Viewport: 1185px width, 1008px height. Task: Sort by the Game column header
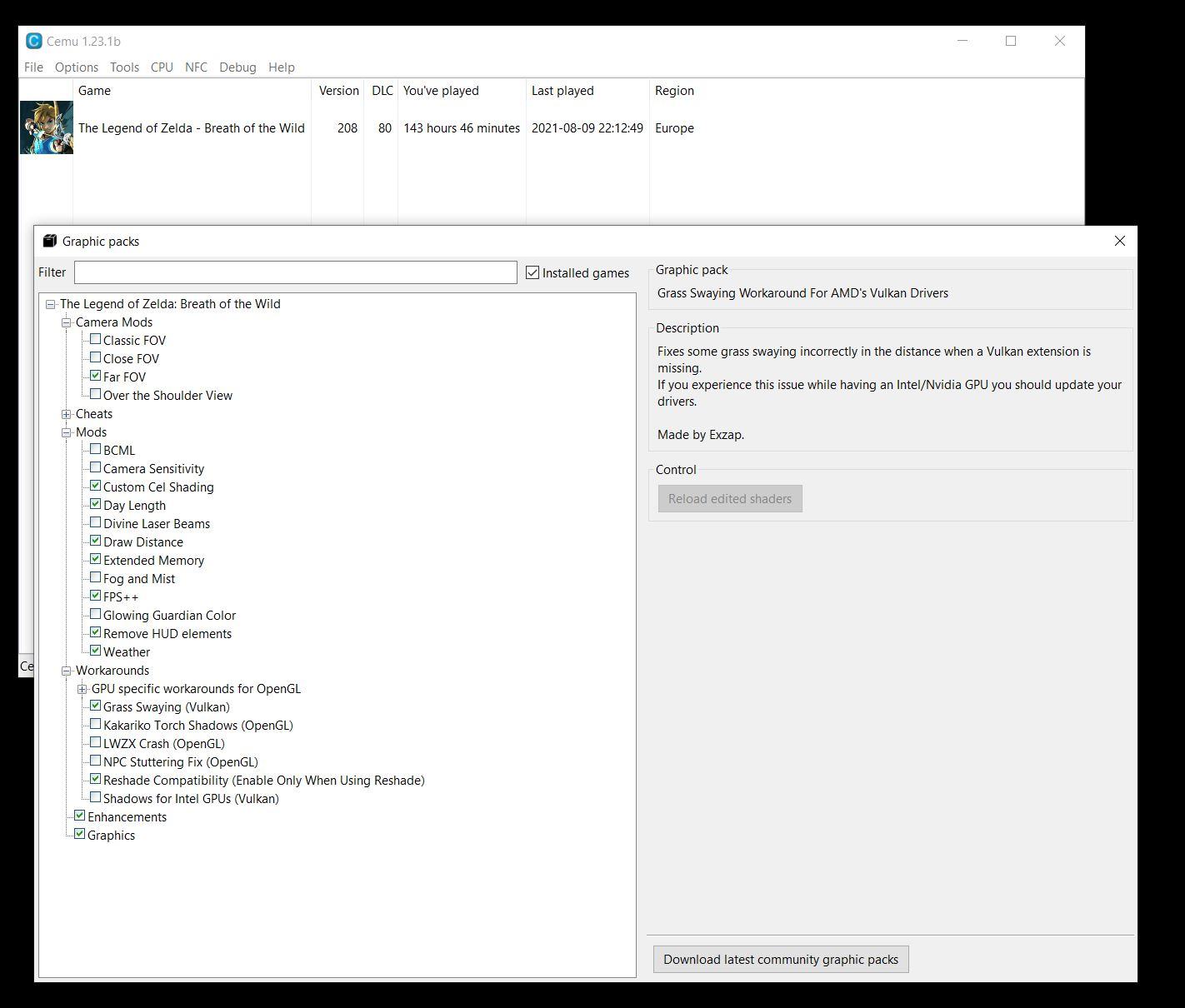point(192,91)
